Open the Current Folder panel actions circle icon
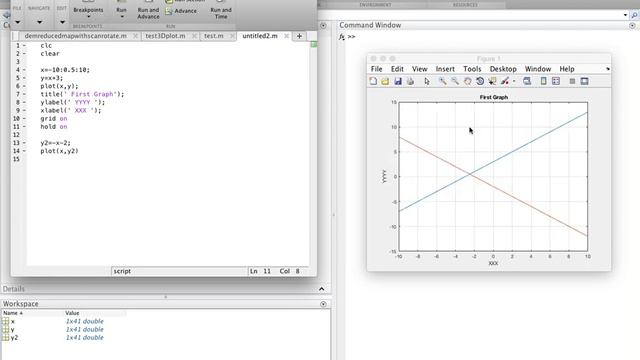Viewport: 640px width, 360px height. [323, 25]
